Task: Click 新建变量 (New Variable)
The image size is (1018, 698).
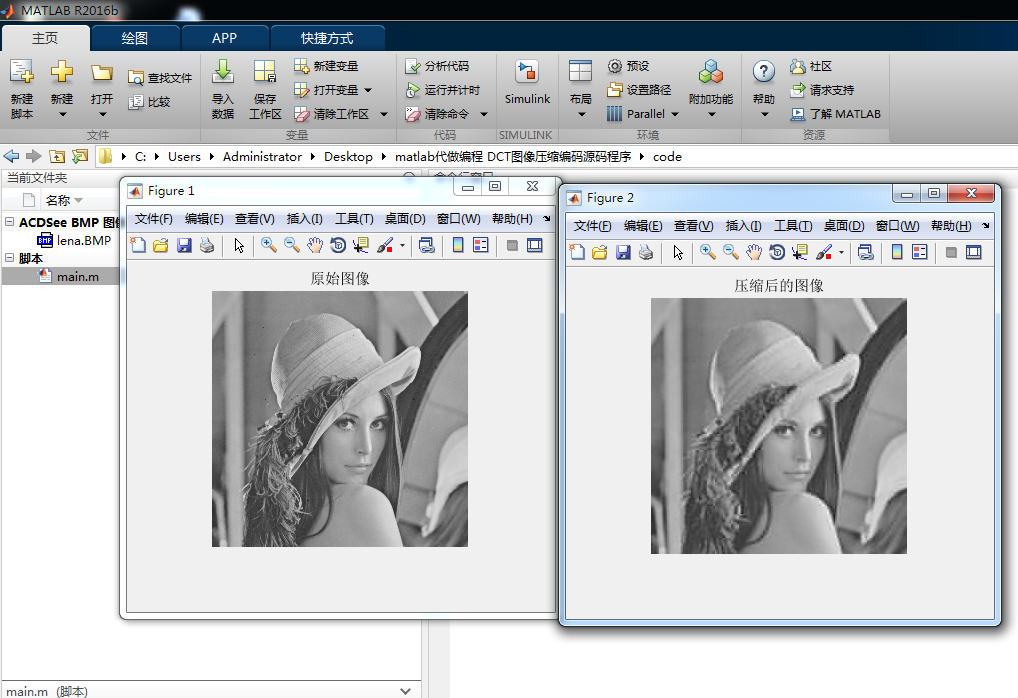Action: [x=326, y=66]
